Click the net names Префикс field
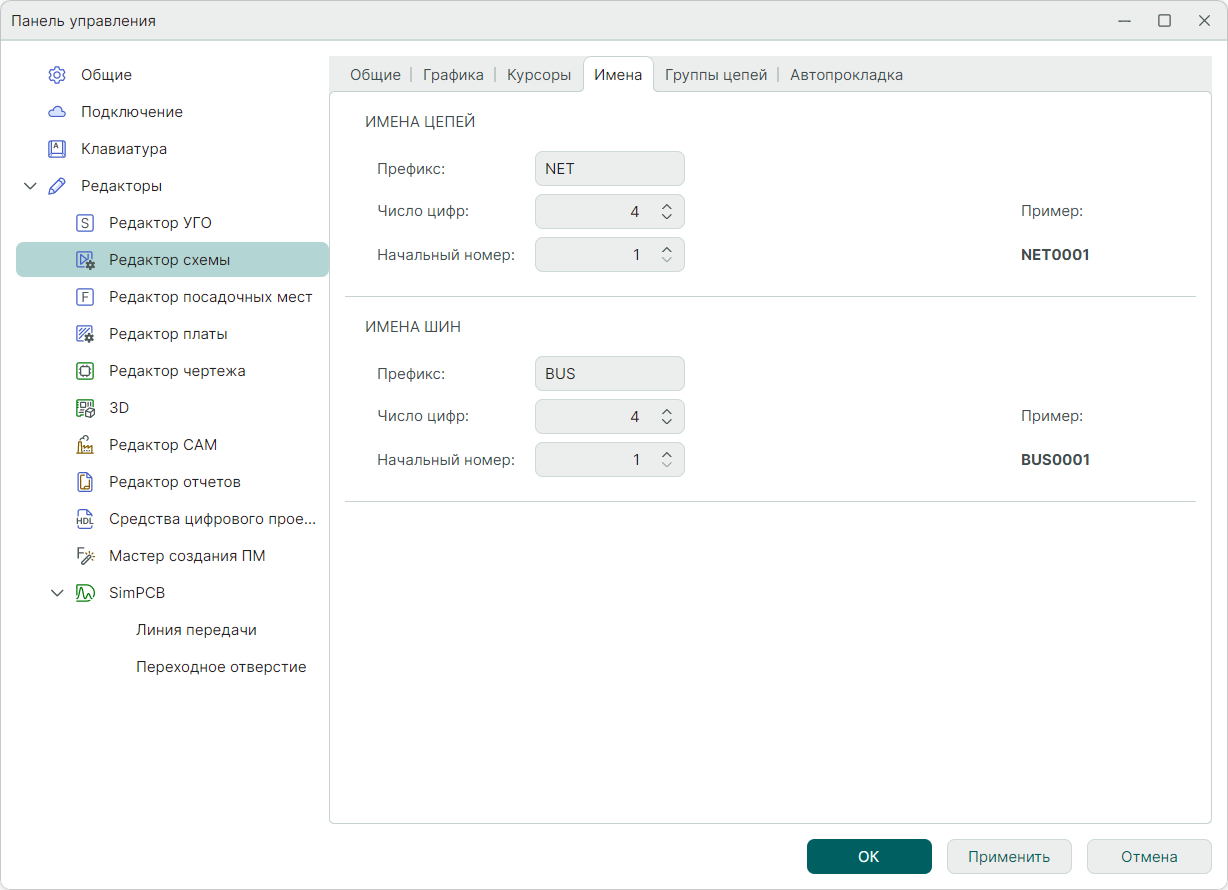 (x=609, y=169)
